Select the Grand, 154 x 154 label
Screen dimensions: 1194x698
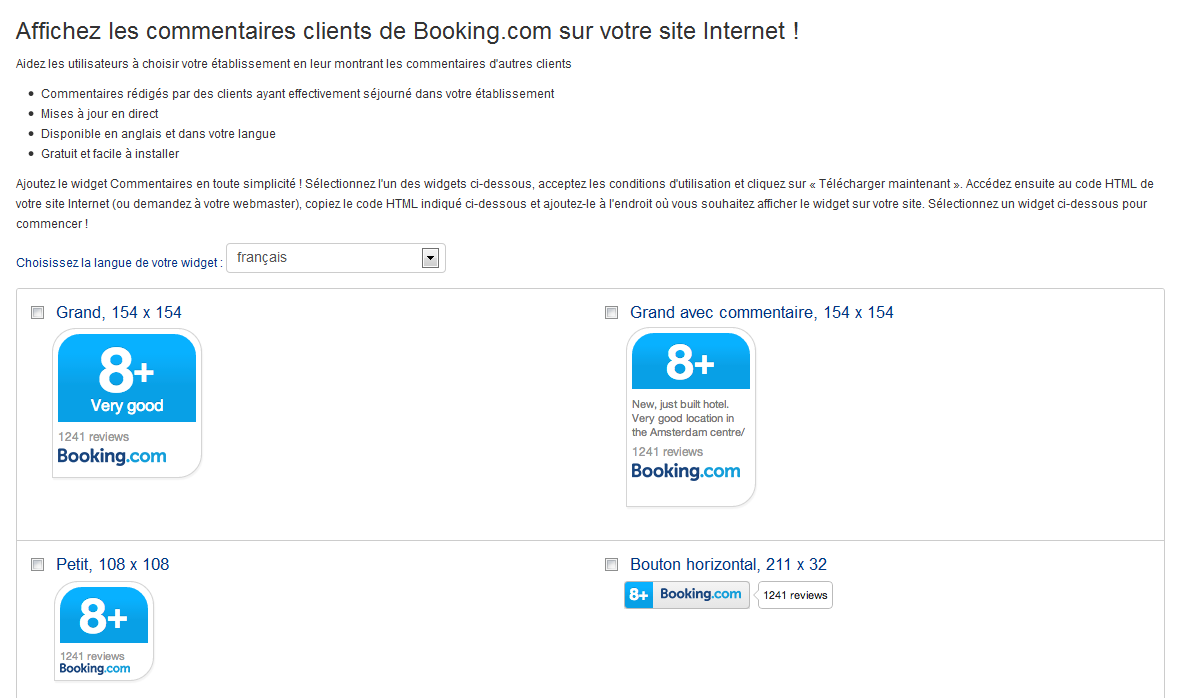coord(119,313)
